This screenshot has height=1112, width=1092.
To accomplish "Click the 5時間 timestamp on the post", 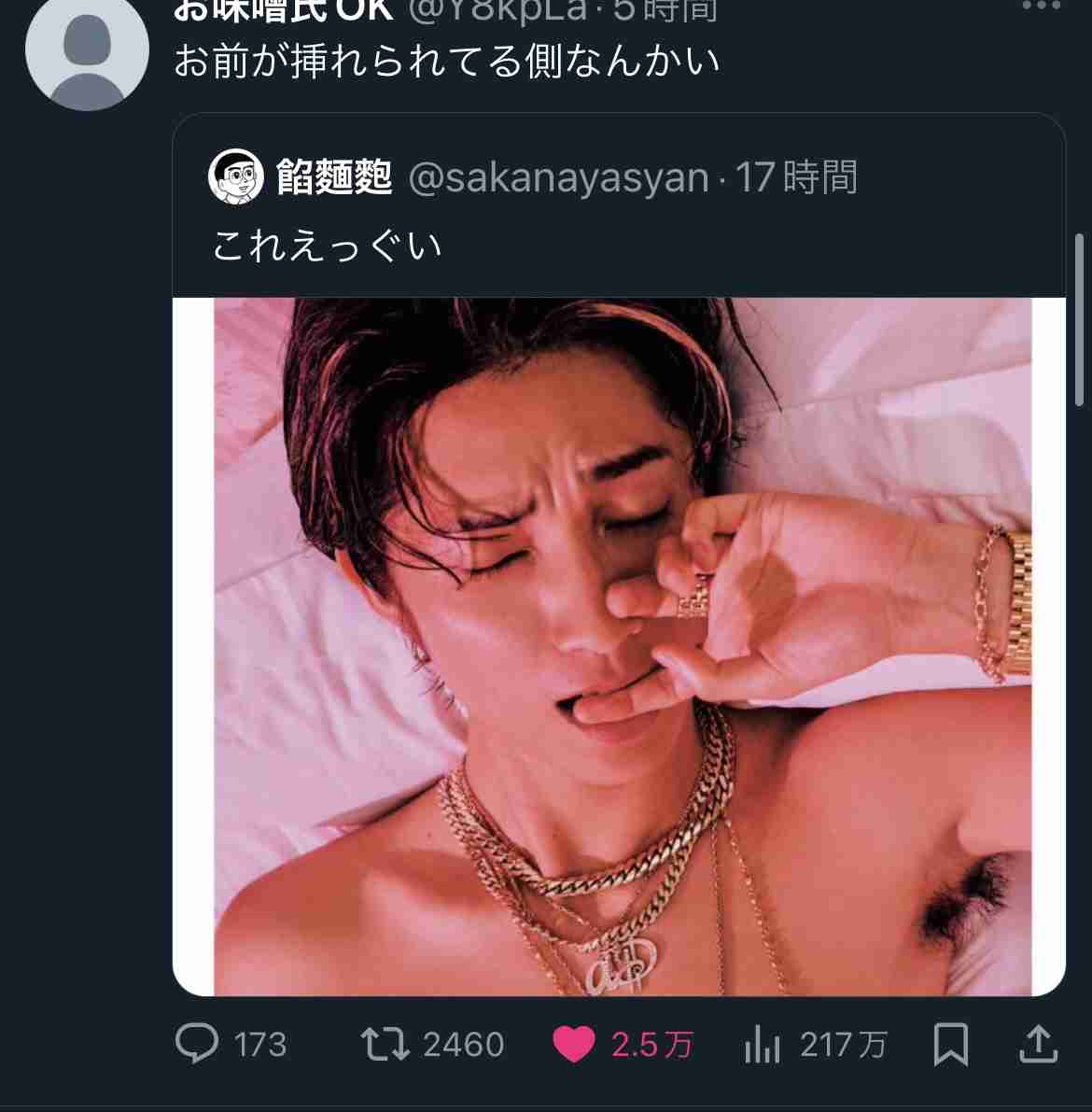I will (x=665, y=9).
